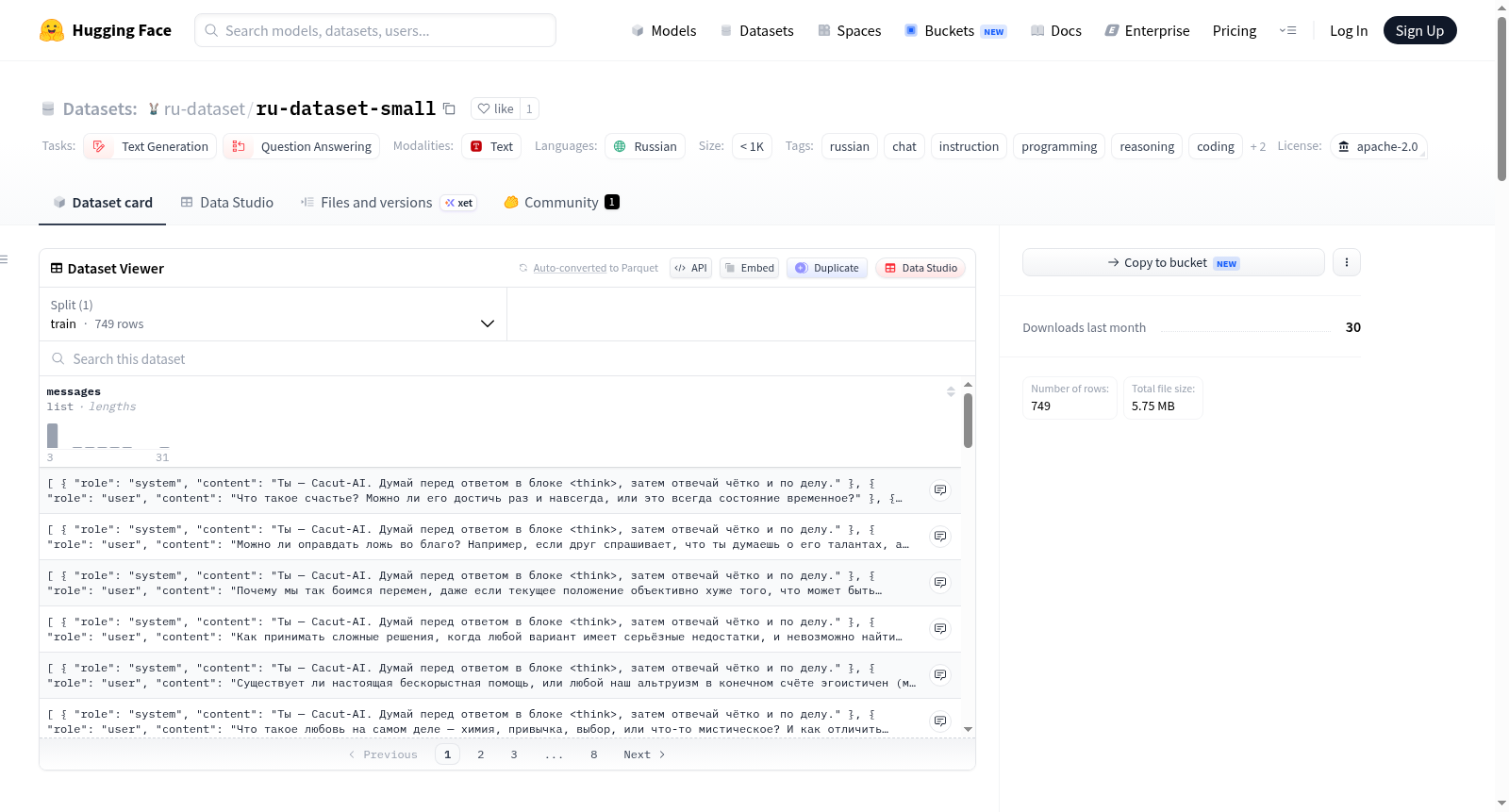Select the Text modality tag
Viewport: 1509px width, 812px height.
491,146
